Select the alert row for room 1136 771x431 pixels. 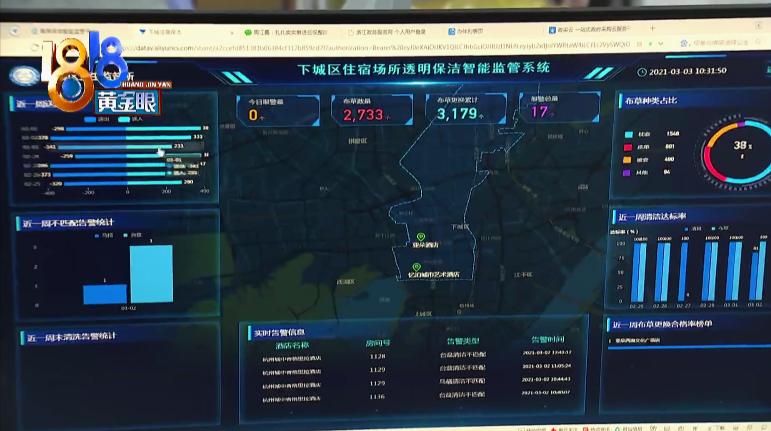coord(415,397)
